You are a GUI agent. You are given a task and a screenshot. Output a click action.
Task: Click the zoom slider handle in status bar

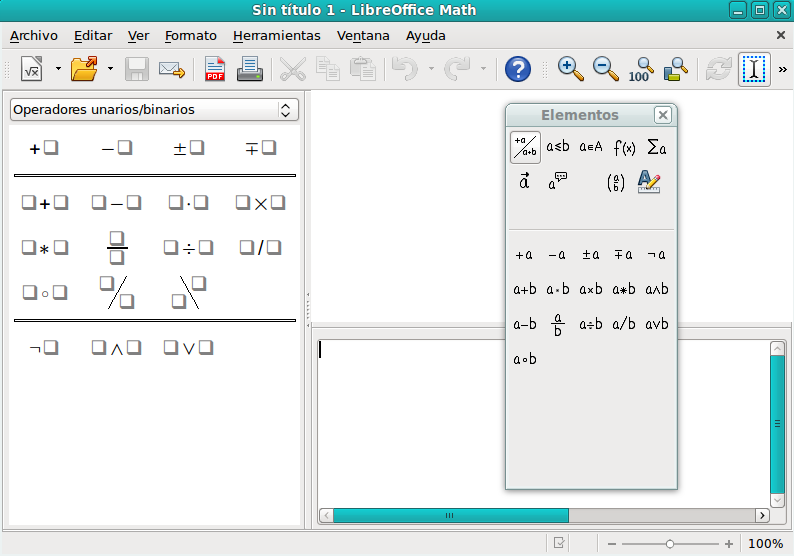[669, 544]
